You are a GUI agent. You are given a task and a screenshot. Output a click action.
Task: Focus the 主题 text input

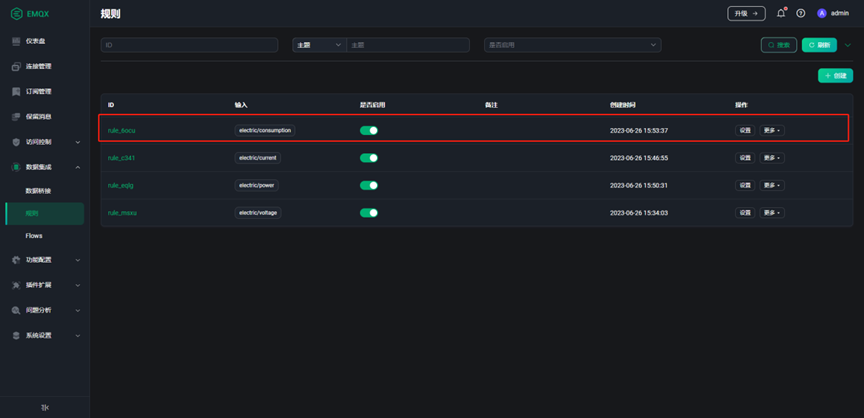point(408,45)
